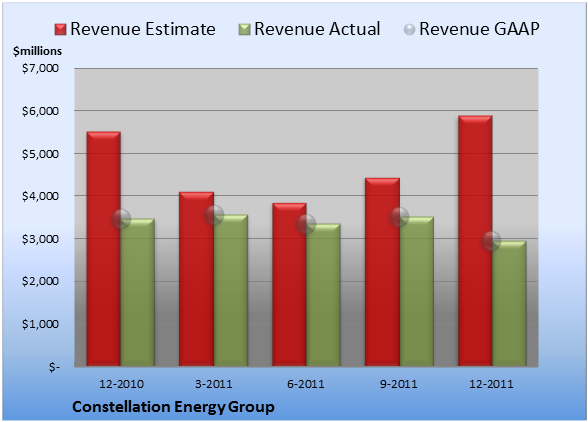Screen dimensions: 588x422
Task: Click the 9-2011 quarter label
Action: click(x=399, y=384)
